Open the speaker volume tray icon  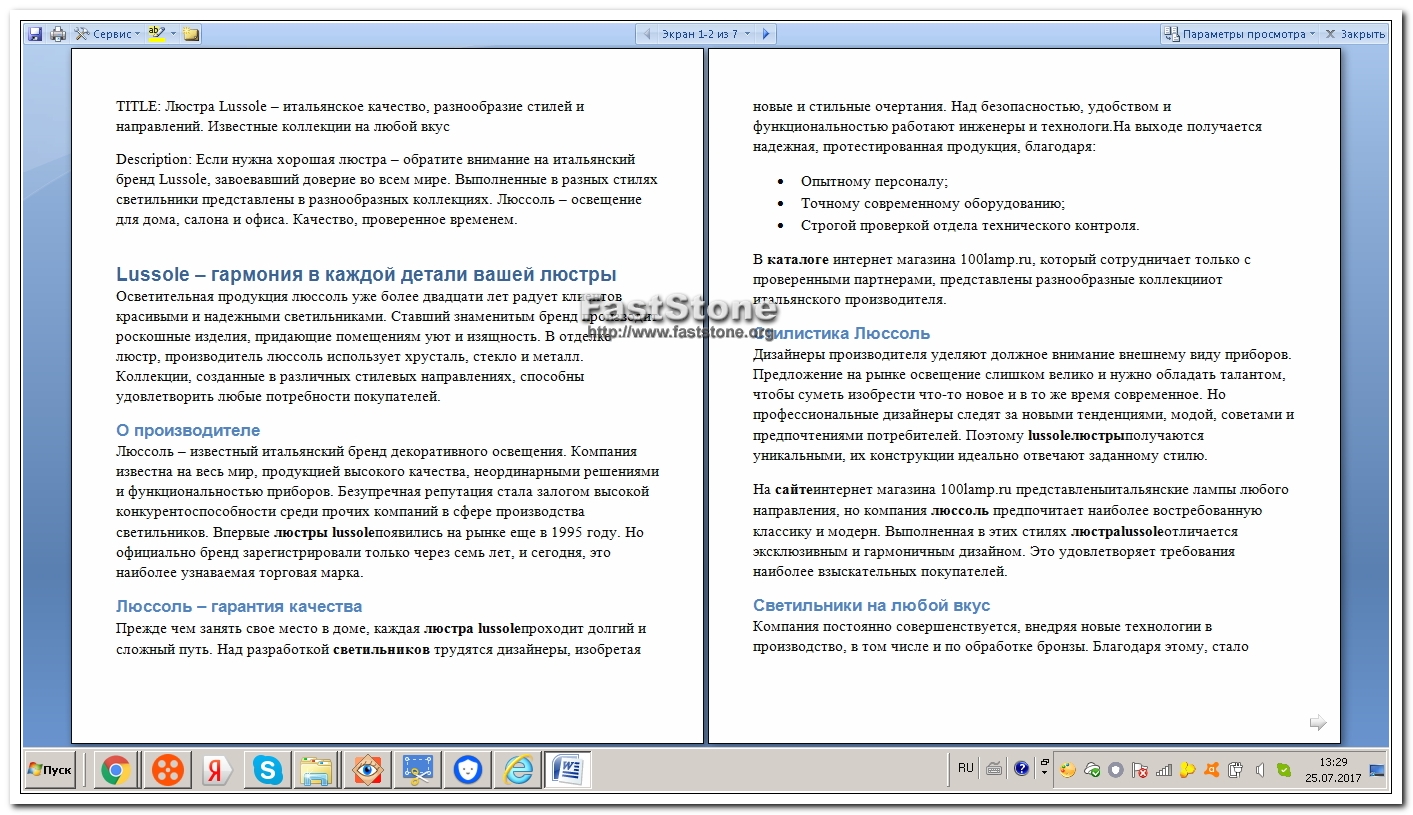click(x=1260, y=770)
